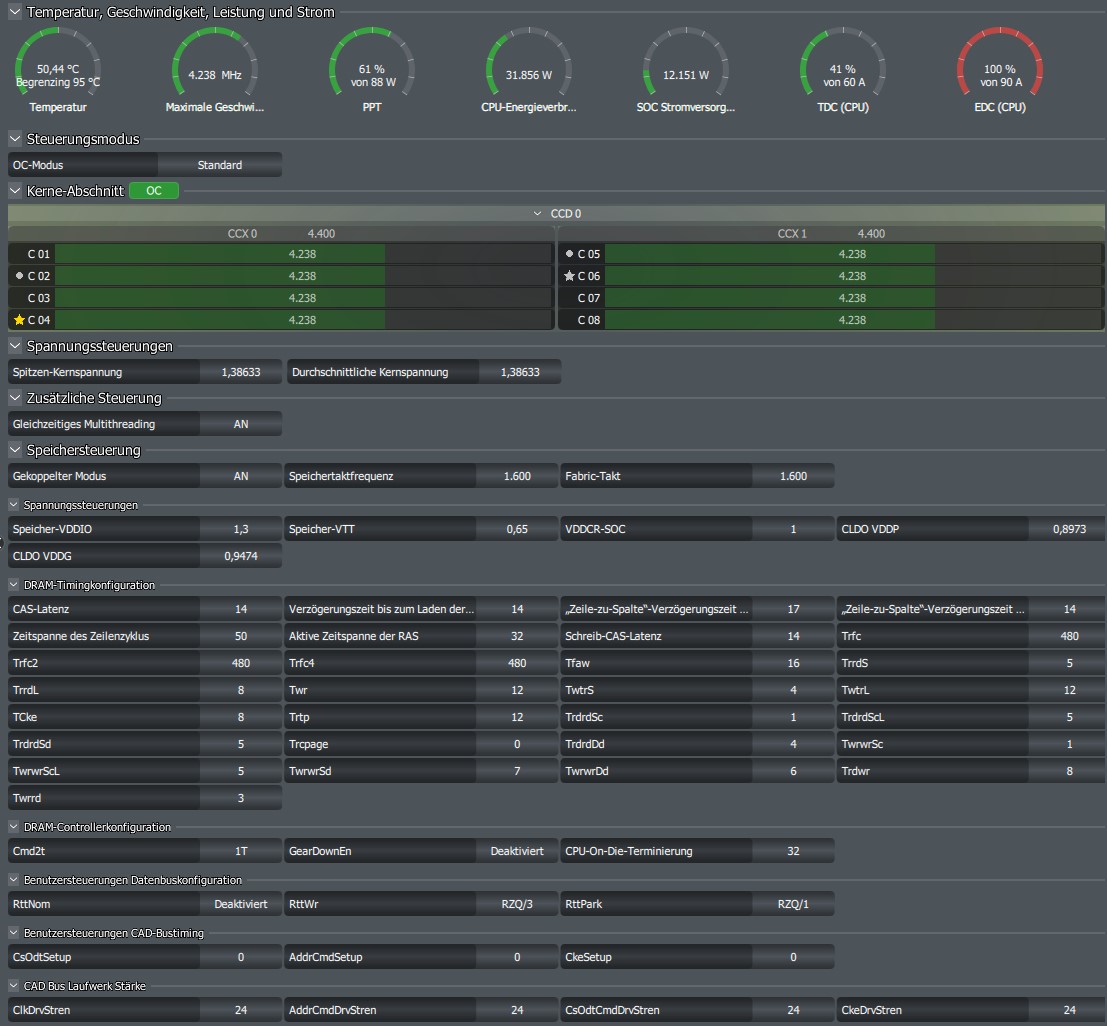Image resolution: width=1107 pixels, height=1026 pixels.
Task: Collapse the CAD Bus Laufwerk Stärke section
Action: (13, 985)
